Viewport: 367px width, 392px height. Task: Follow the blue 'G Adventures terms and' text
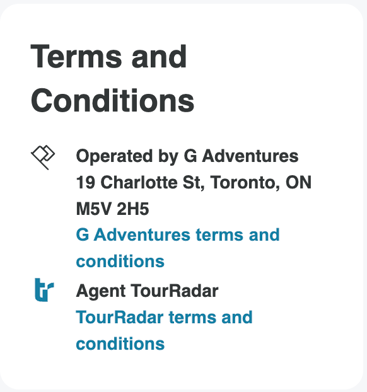pyautogui.click(x=178, y=235)
